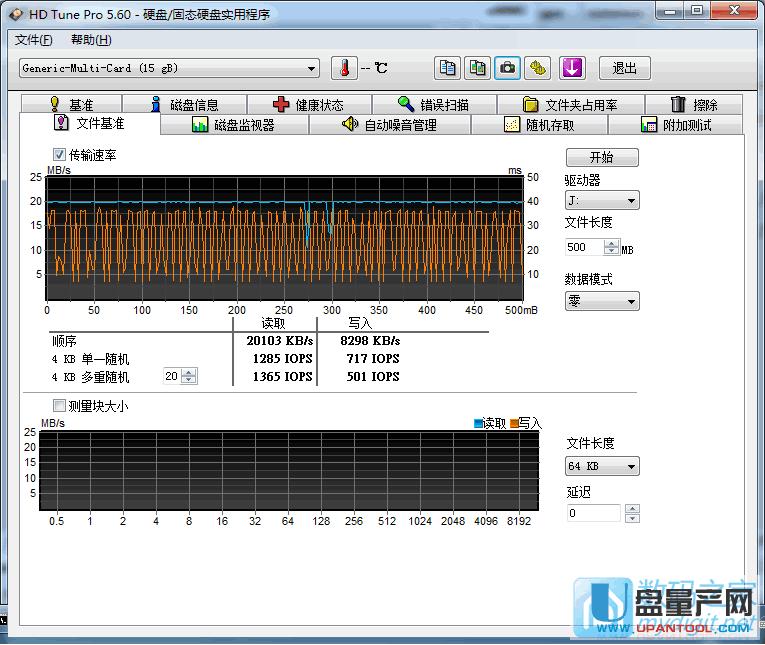765x645 pixels.
Task: Open the 帮助(H) help menu
Action: click(x=91, y=40)
